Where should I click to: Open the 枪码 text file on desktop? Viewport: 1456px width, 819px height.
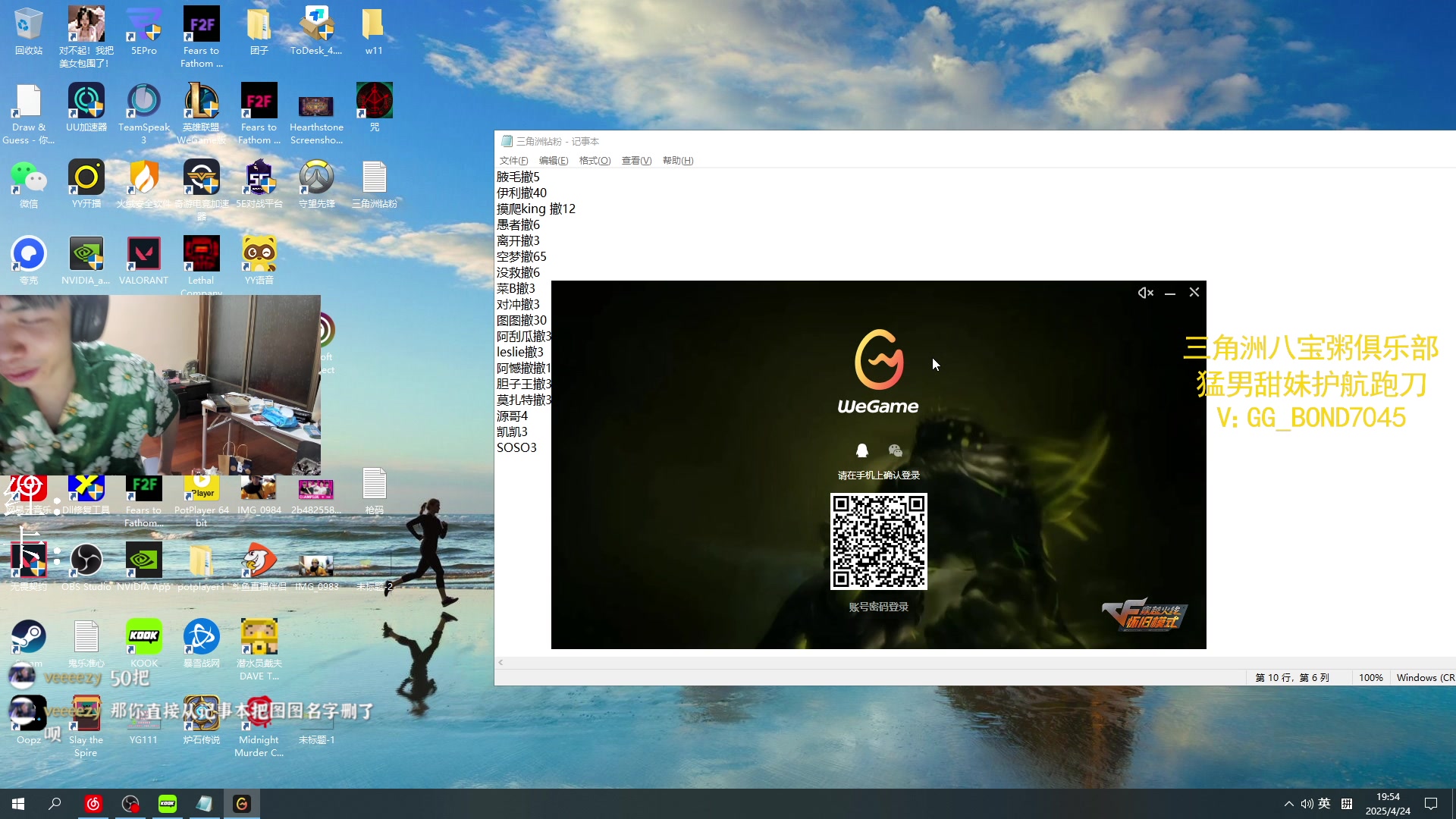375,491
